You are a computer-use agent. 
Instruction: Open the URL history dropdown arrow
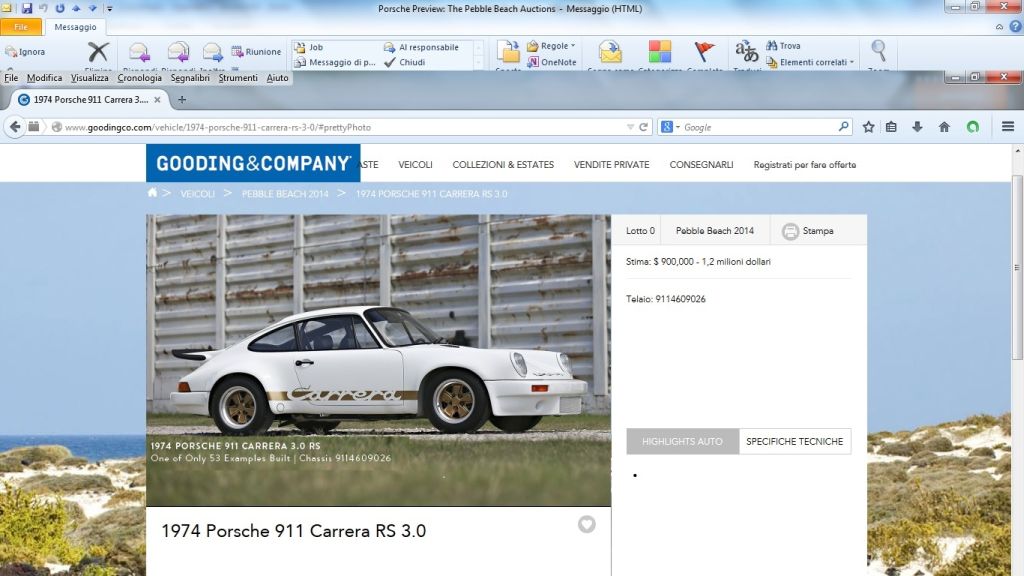coord(630,127)
